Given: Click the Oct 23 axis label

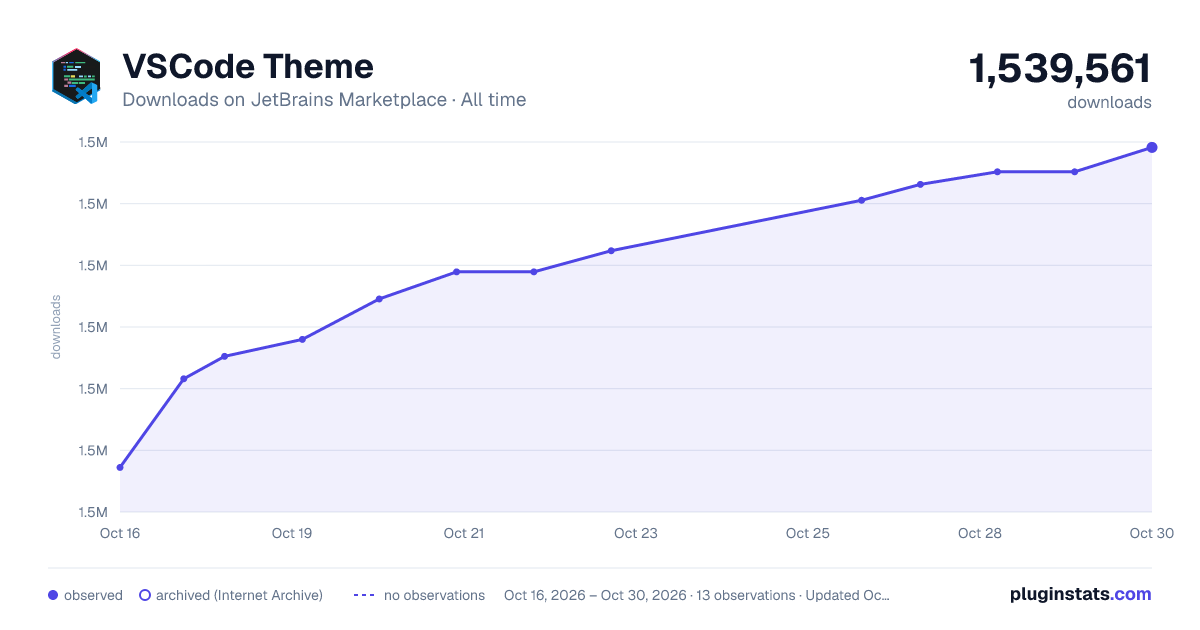Looking at the screenshot, I should click(x=636, y=533).
